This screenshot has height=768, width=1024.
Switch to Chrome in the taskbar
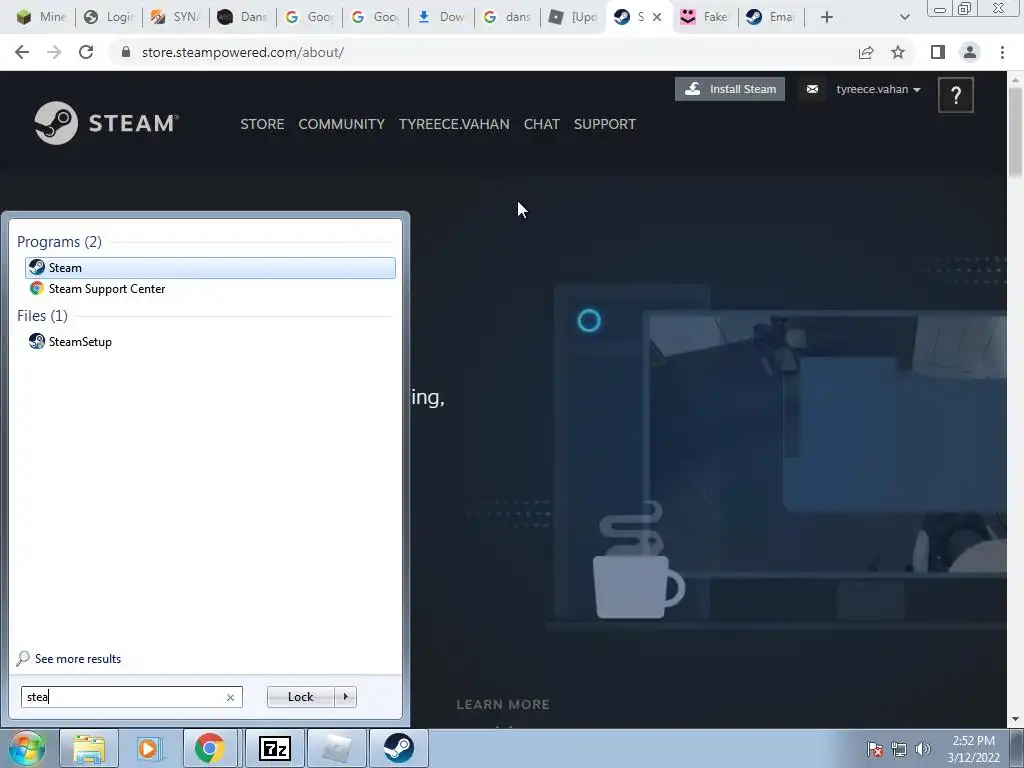pyautogui.click(x=209, y=748)
